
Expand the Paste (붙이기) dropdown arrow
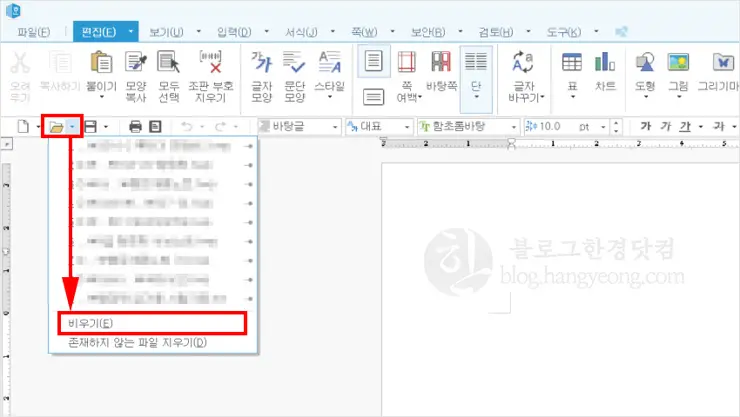coord(101,98)
